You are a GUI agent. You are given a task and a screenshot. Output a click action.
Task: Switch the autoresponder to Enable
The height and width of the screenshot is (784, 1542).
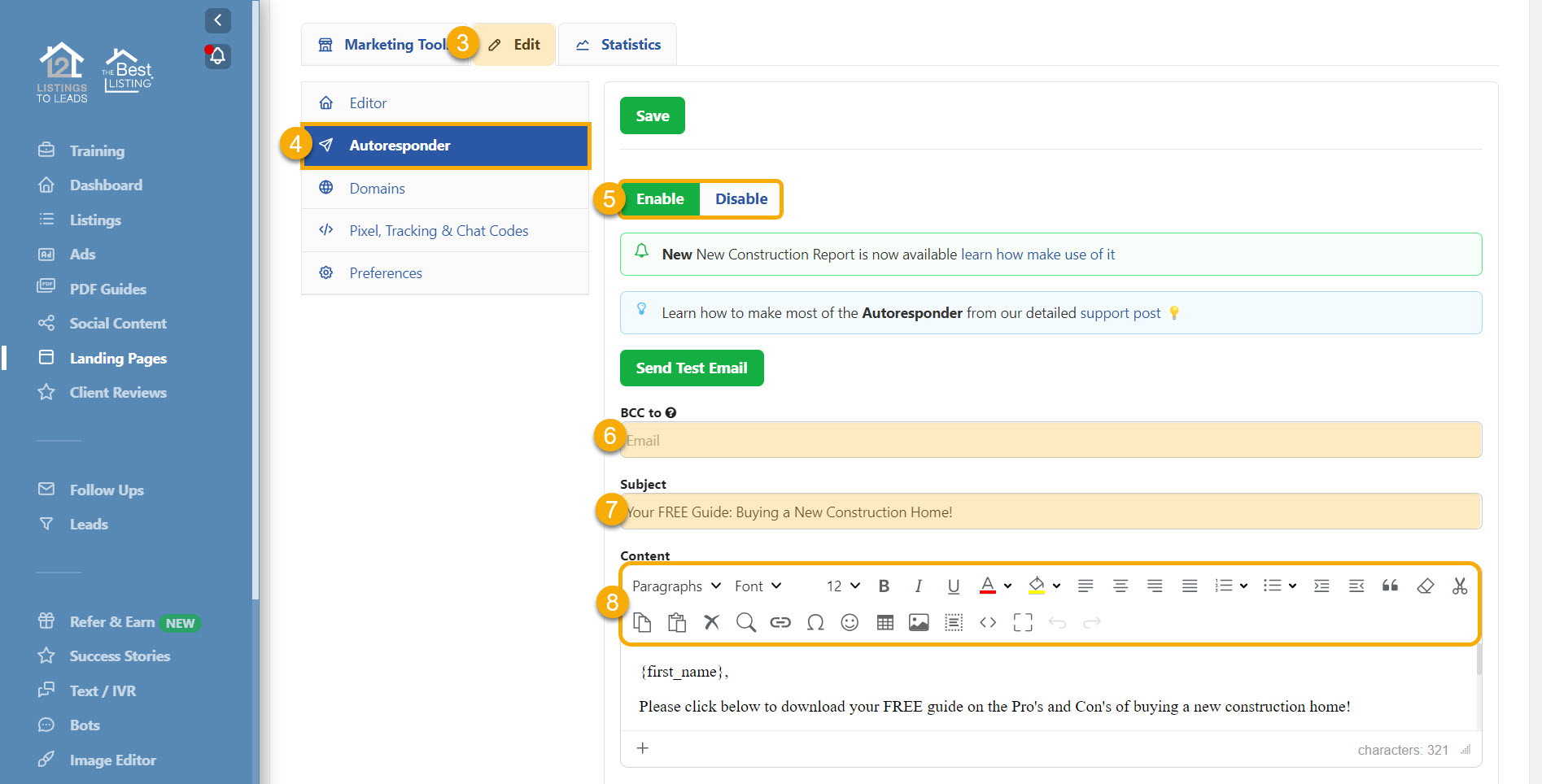point(659,199)
